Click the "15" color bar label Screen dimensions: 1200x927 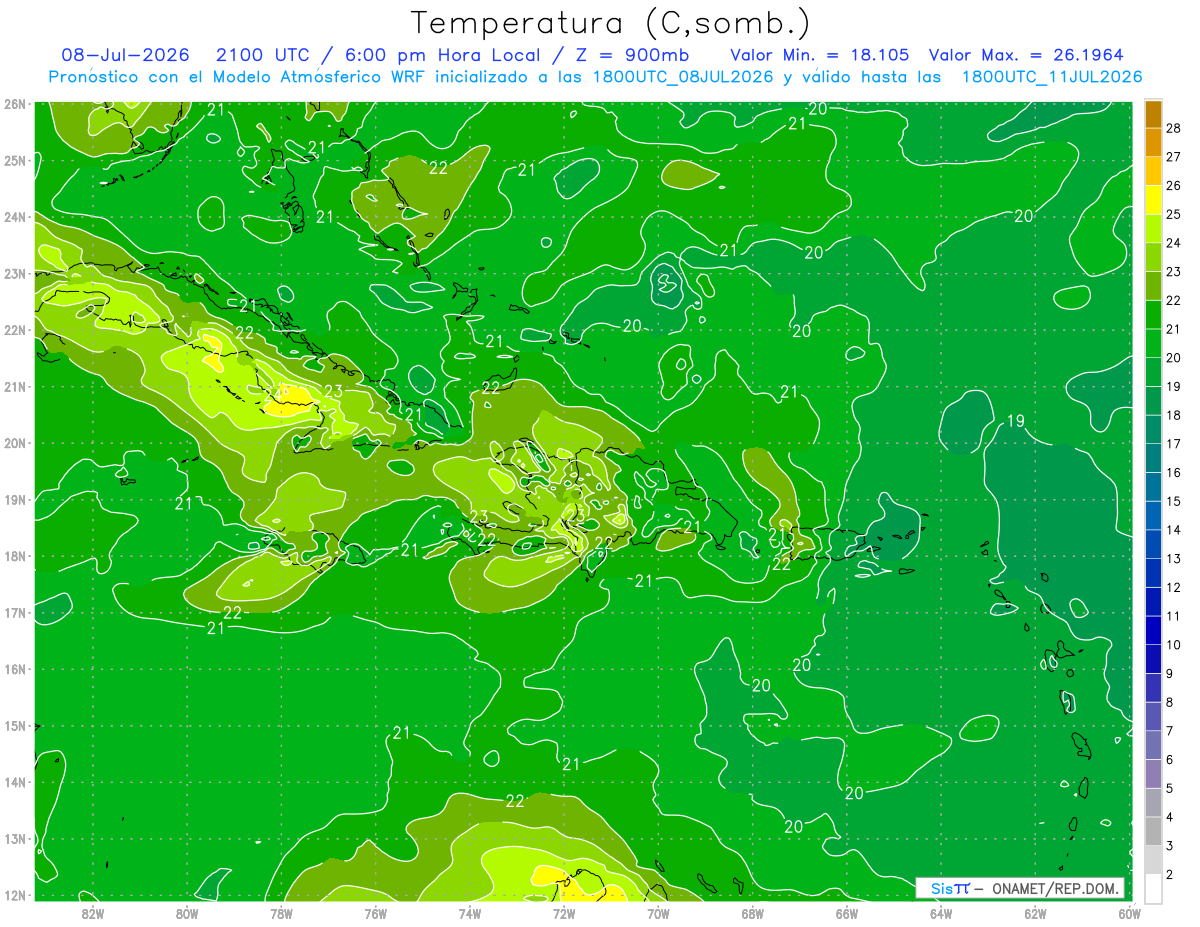pyautogui.click(x=1174, y=501)
